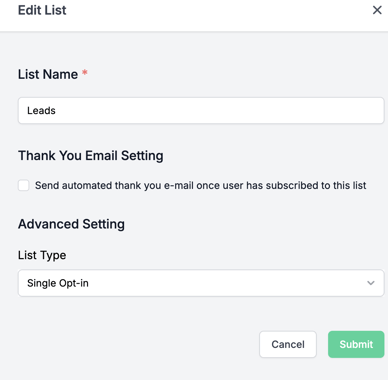Click the 'List Type' label

click(x=42, y=255)
